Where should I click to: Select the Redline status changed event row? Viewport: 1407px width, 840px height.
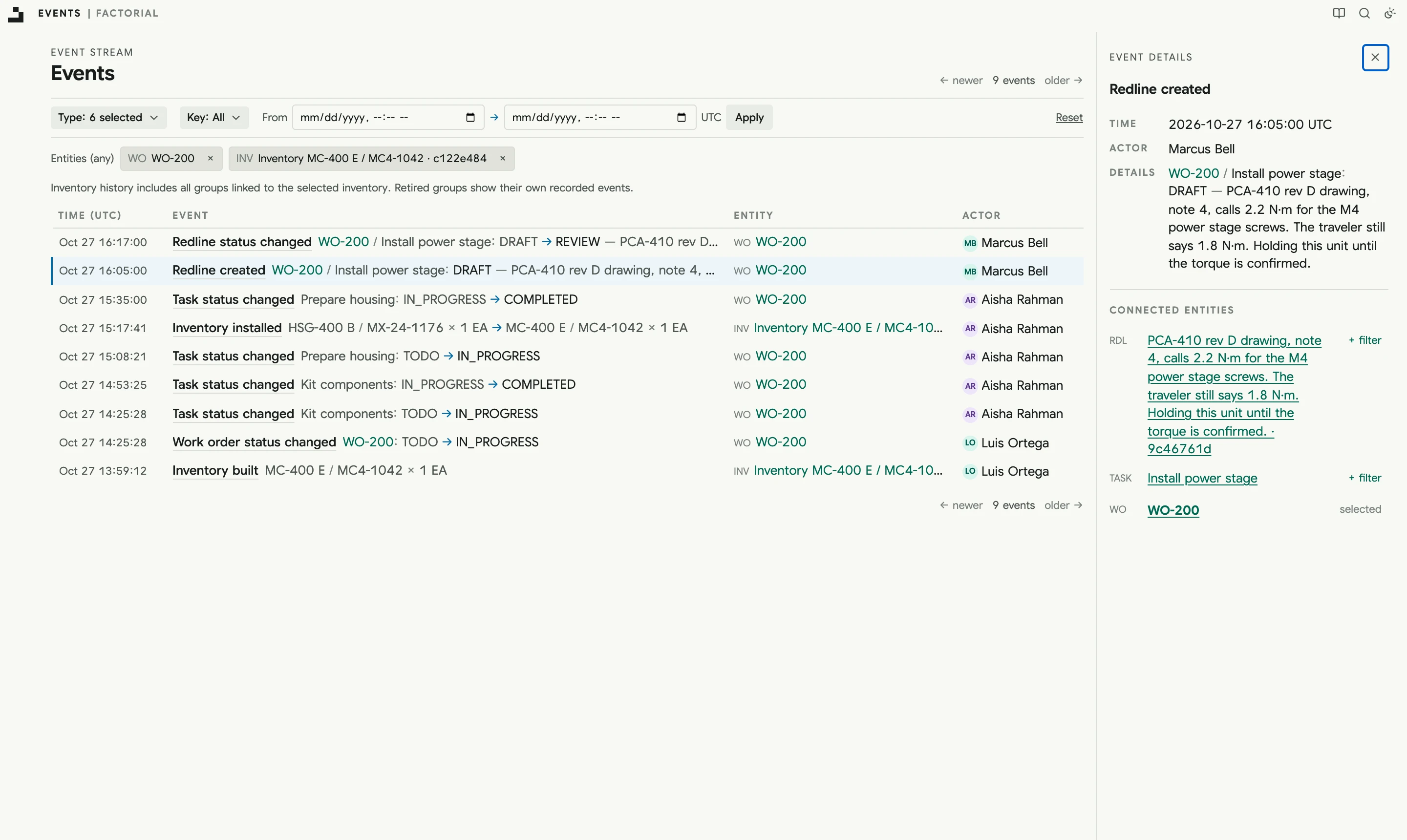pyautogui.click(x=567, y=242)
